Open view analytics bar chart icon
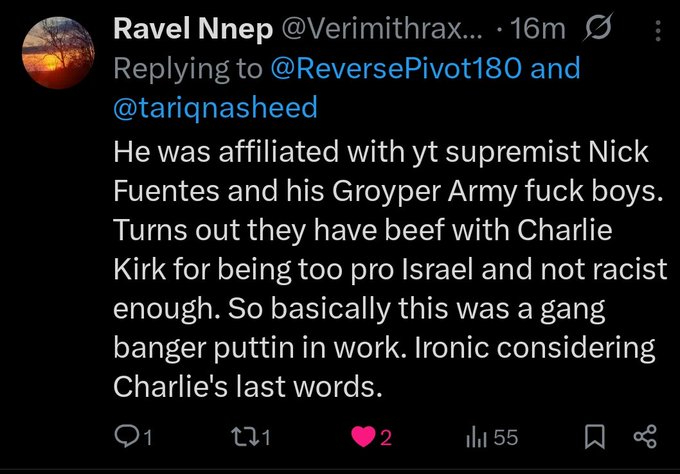Screen dimensions: 680x474 click(476, 437)
